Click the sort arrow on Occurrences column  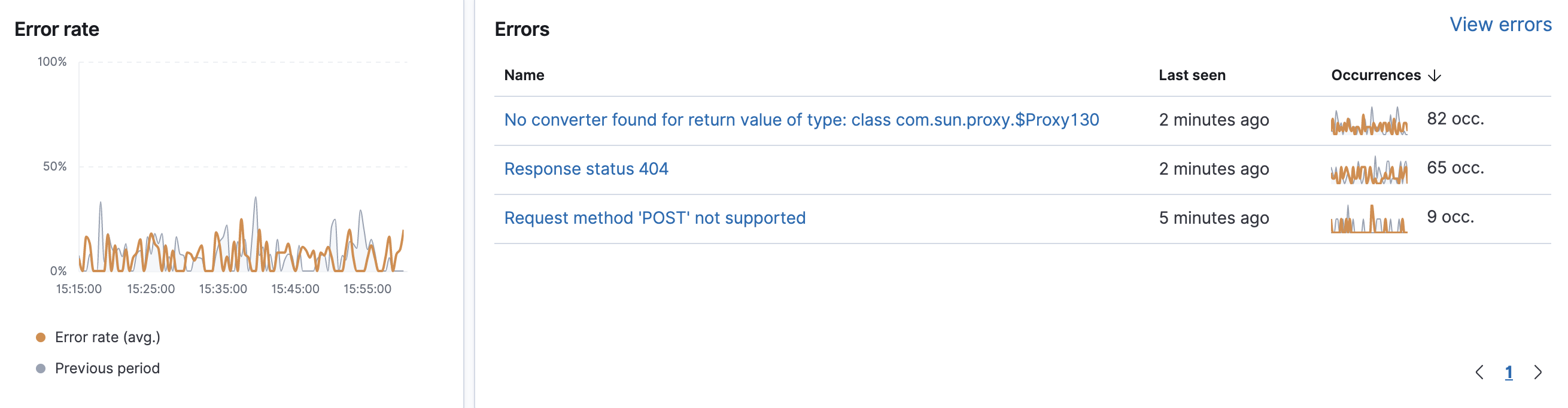click(x=1435, y=75)
